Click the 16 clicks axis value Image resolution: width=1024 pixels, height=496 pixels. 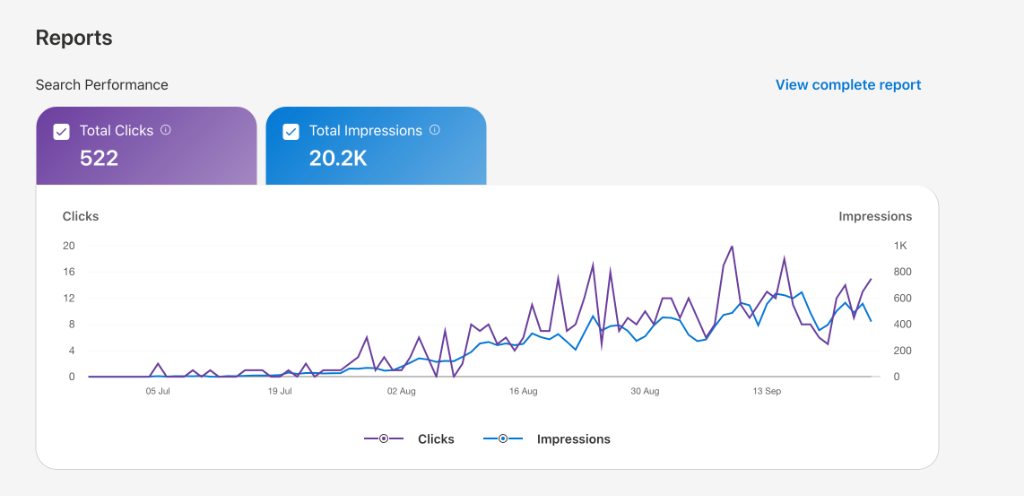tap(69, 271)
